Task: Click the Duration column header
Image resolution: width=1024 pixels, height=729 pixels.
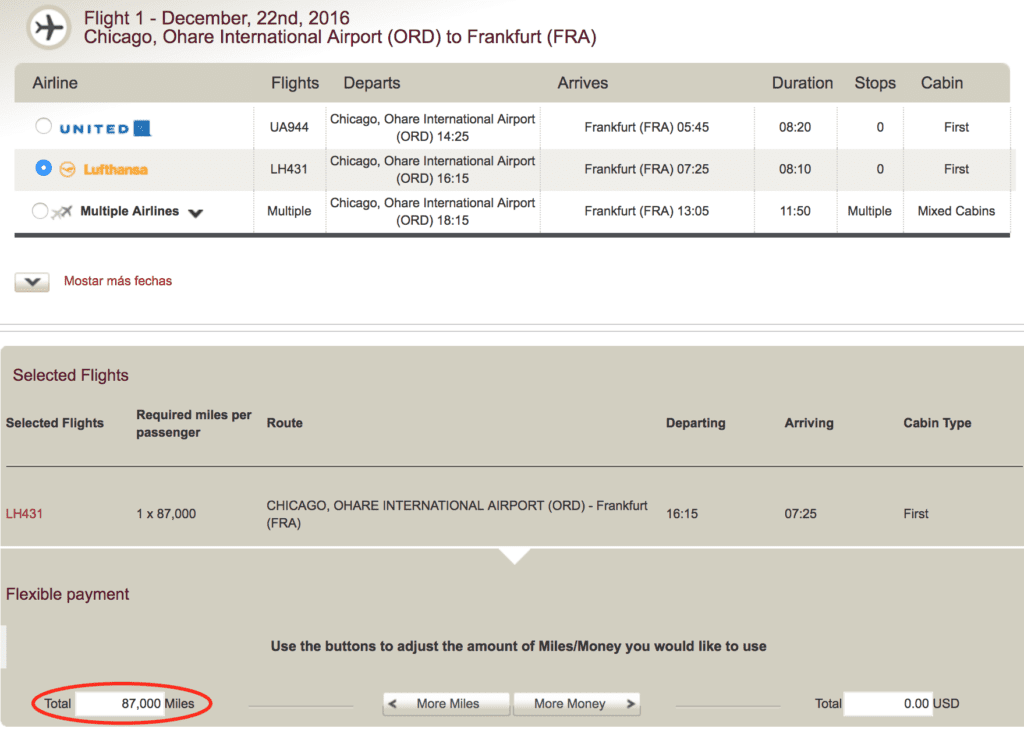Action: 802,83
